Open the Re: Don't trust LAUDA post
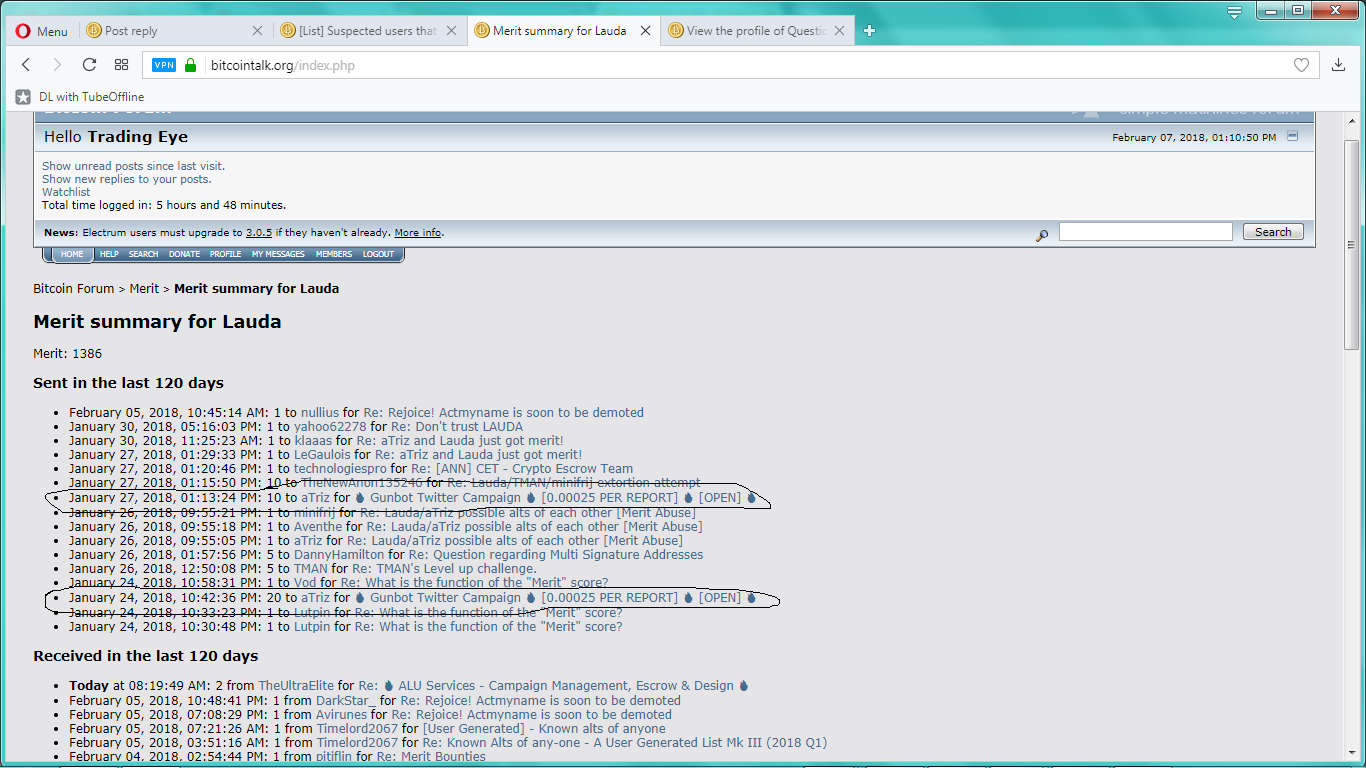Screen dimensions: 1366x768 (457, 426)
